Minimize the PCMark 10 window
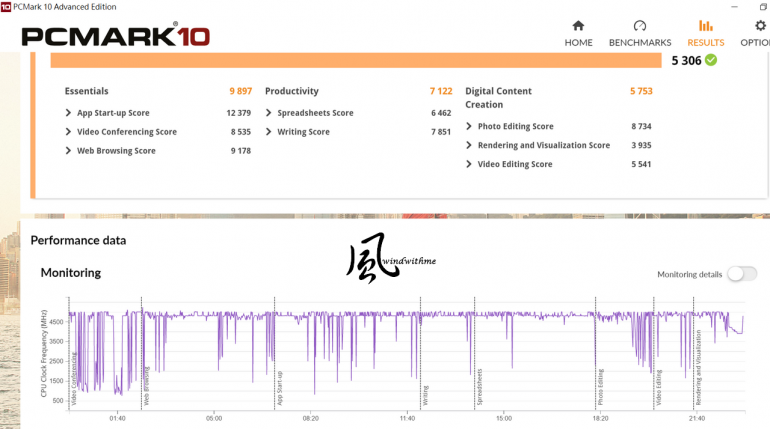Screen dimensions: 770x429 tap(735, 6)
